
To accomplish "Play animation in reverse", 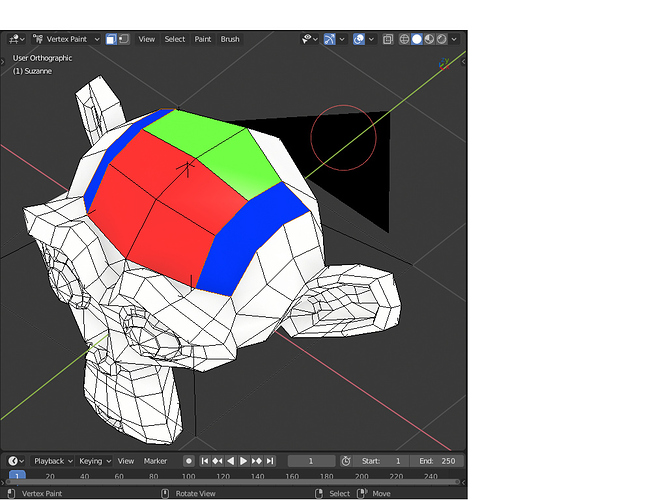I will [x=230, y=461].
